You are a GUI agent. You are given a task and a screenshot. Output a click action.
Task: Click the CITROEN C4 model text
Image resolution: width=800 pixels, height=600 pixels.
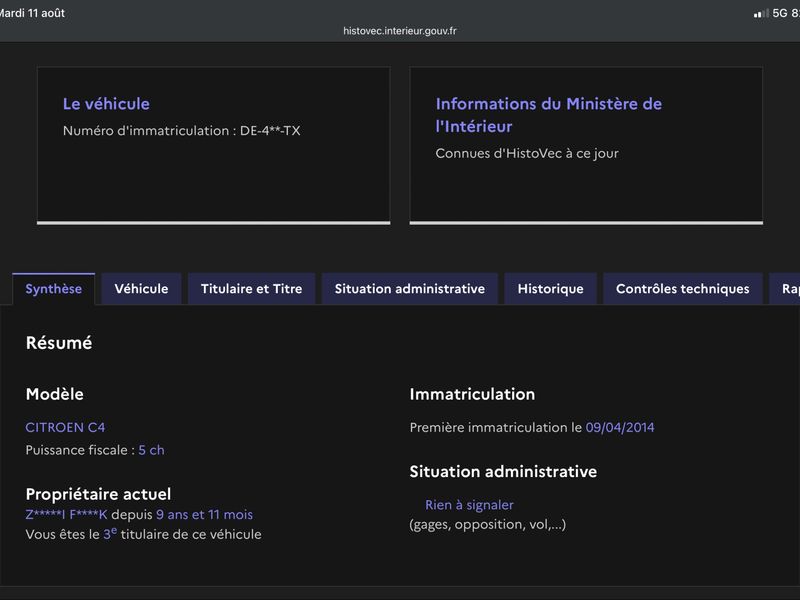pos(65,427)
